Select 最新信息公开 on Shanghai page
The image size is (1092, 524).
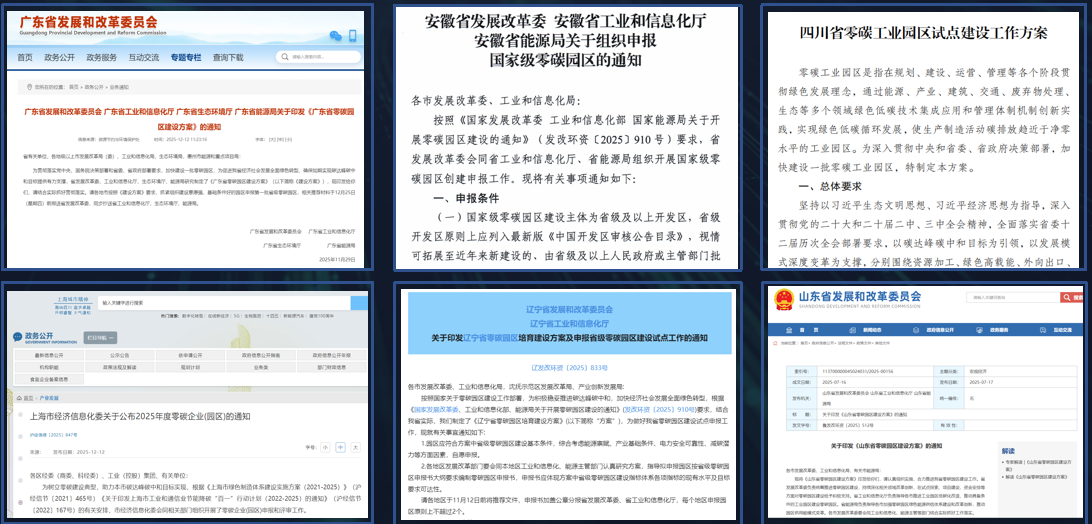[49, 355]
